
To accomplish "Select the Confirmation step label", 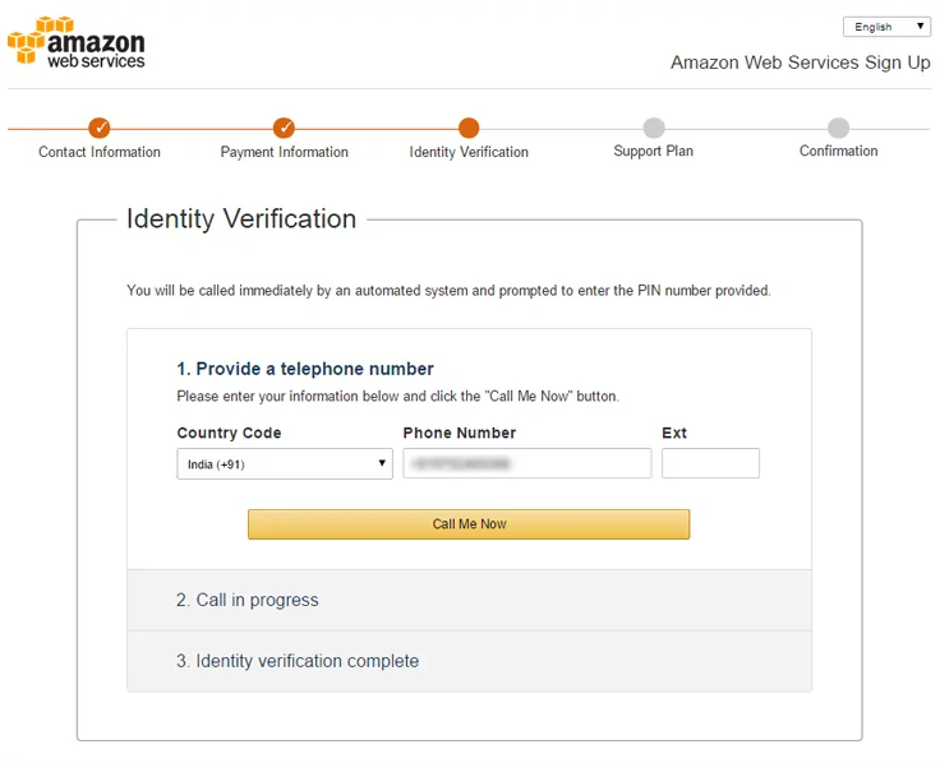I will [838, 151].
